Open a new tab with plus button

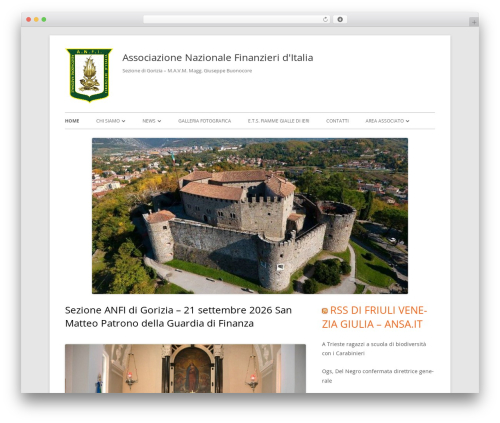pos(474,22)
